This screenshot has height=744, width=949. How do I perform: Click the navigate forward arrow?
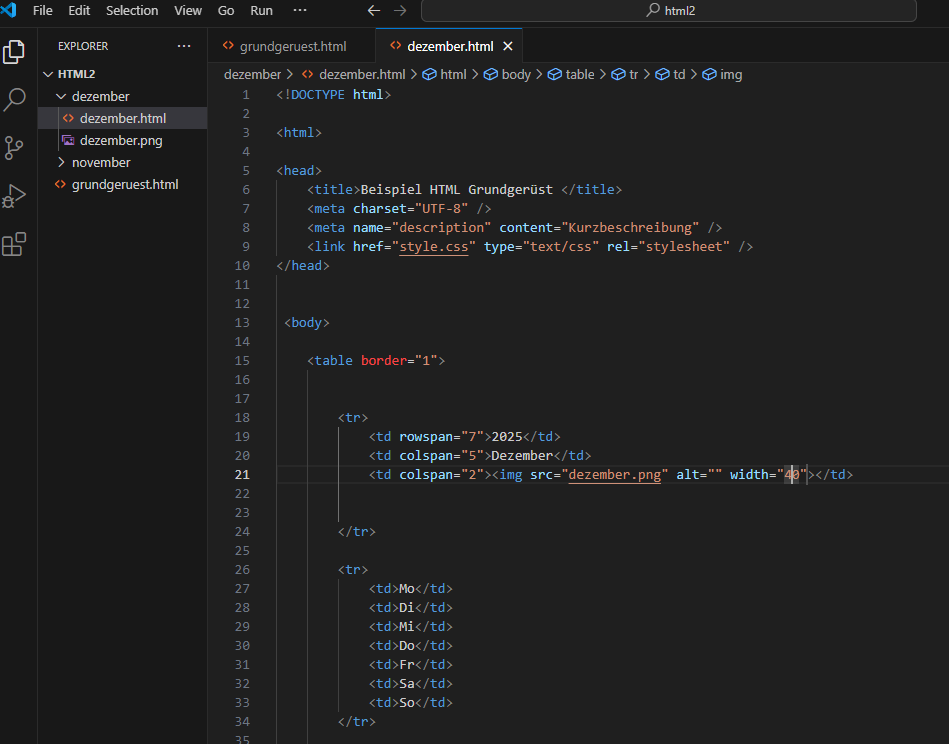click(x=400, y=11)
